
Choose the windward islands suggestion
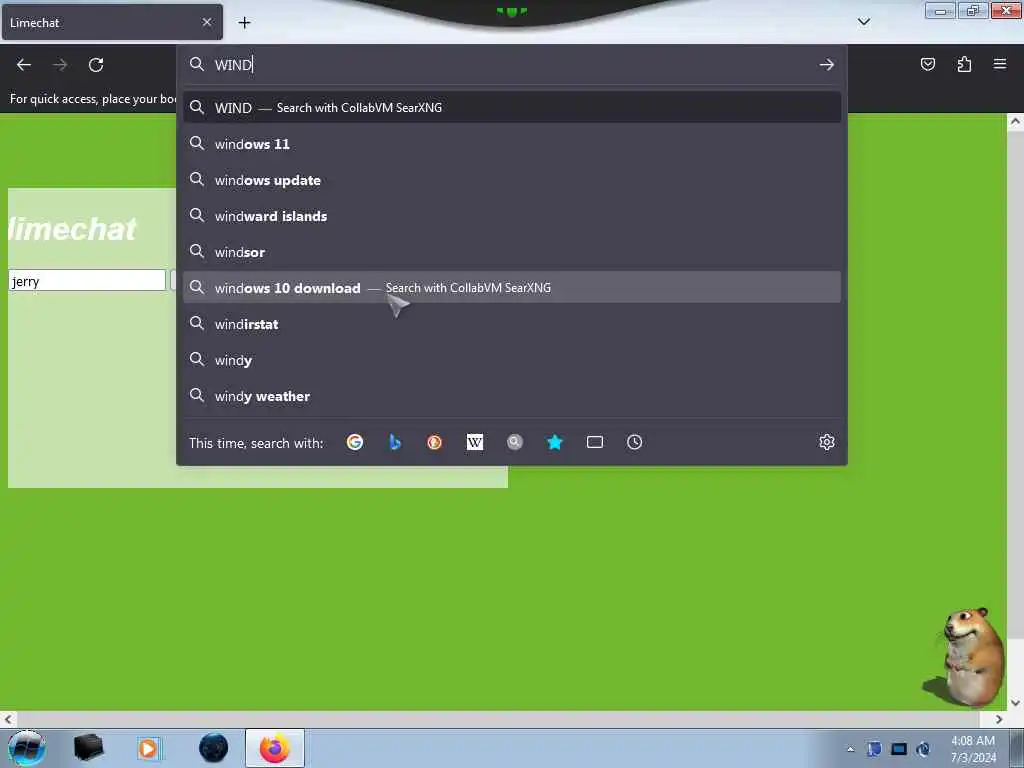pos(511,216)
